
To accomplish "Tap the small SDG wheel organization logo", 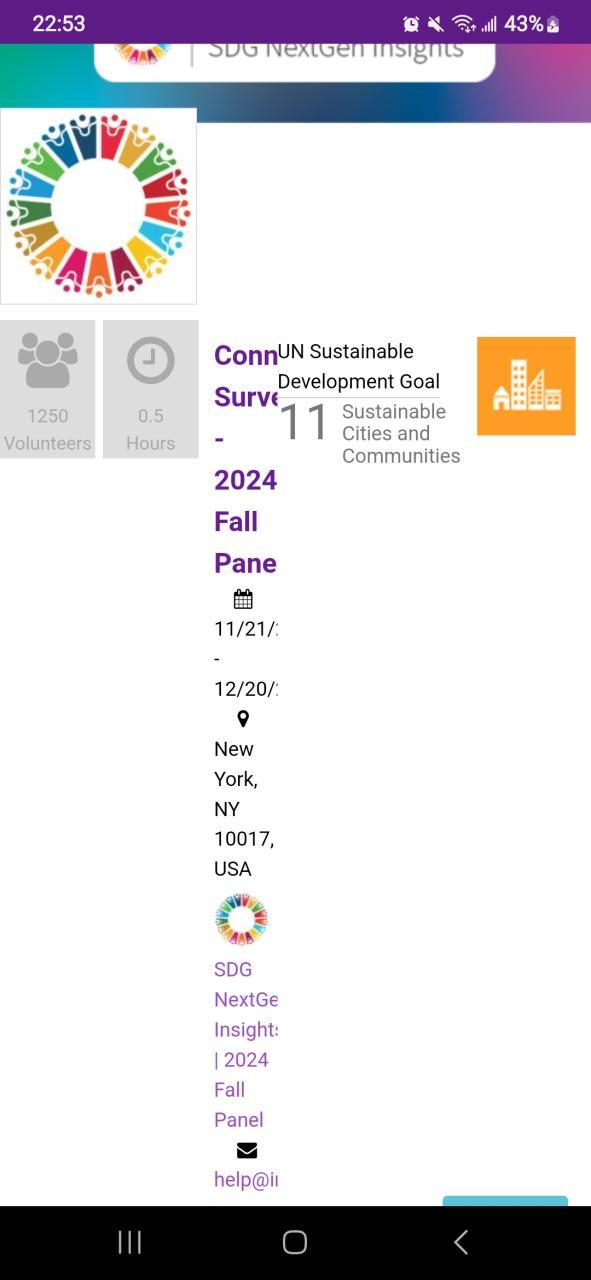I will pos(241,920).
